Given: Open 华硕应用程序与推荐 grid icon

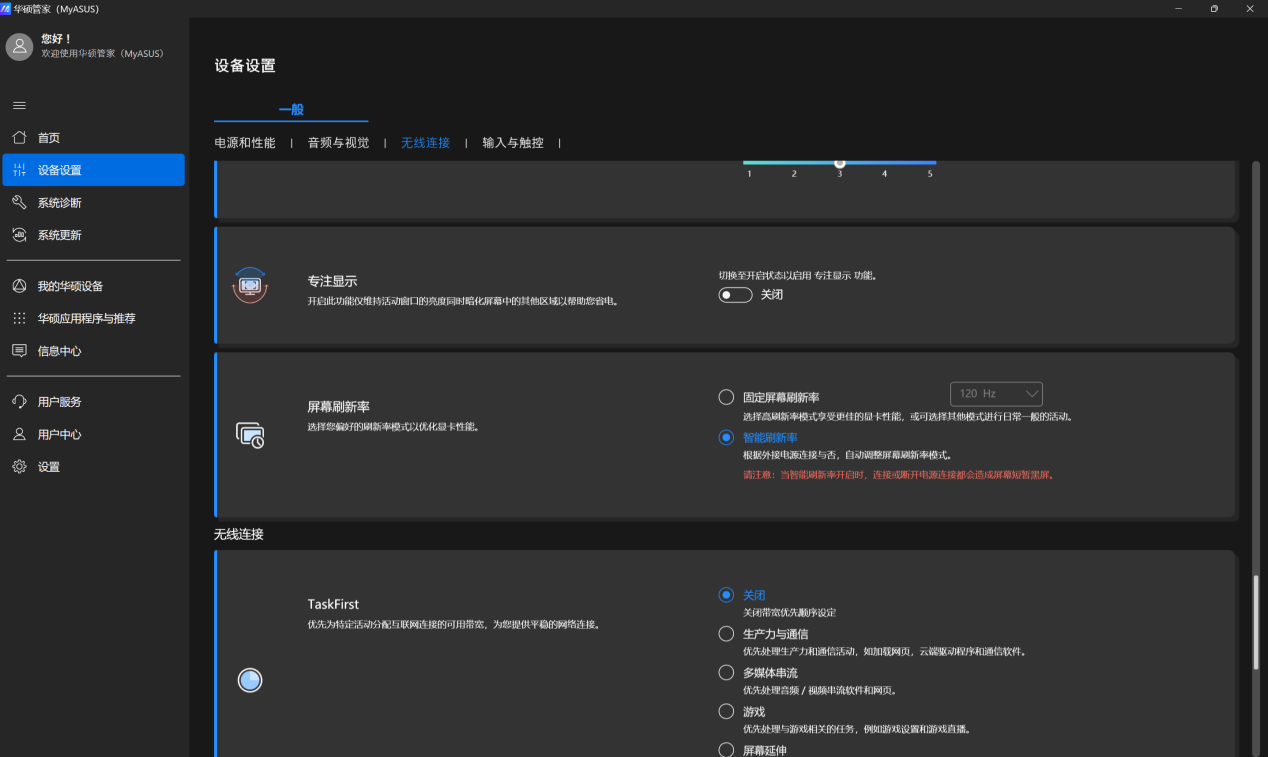Looking at the screenshot, I should (19, 318).
